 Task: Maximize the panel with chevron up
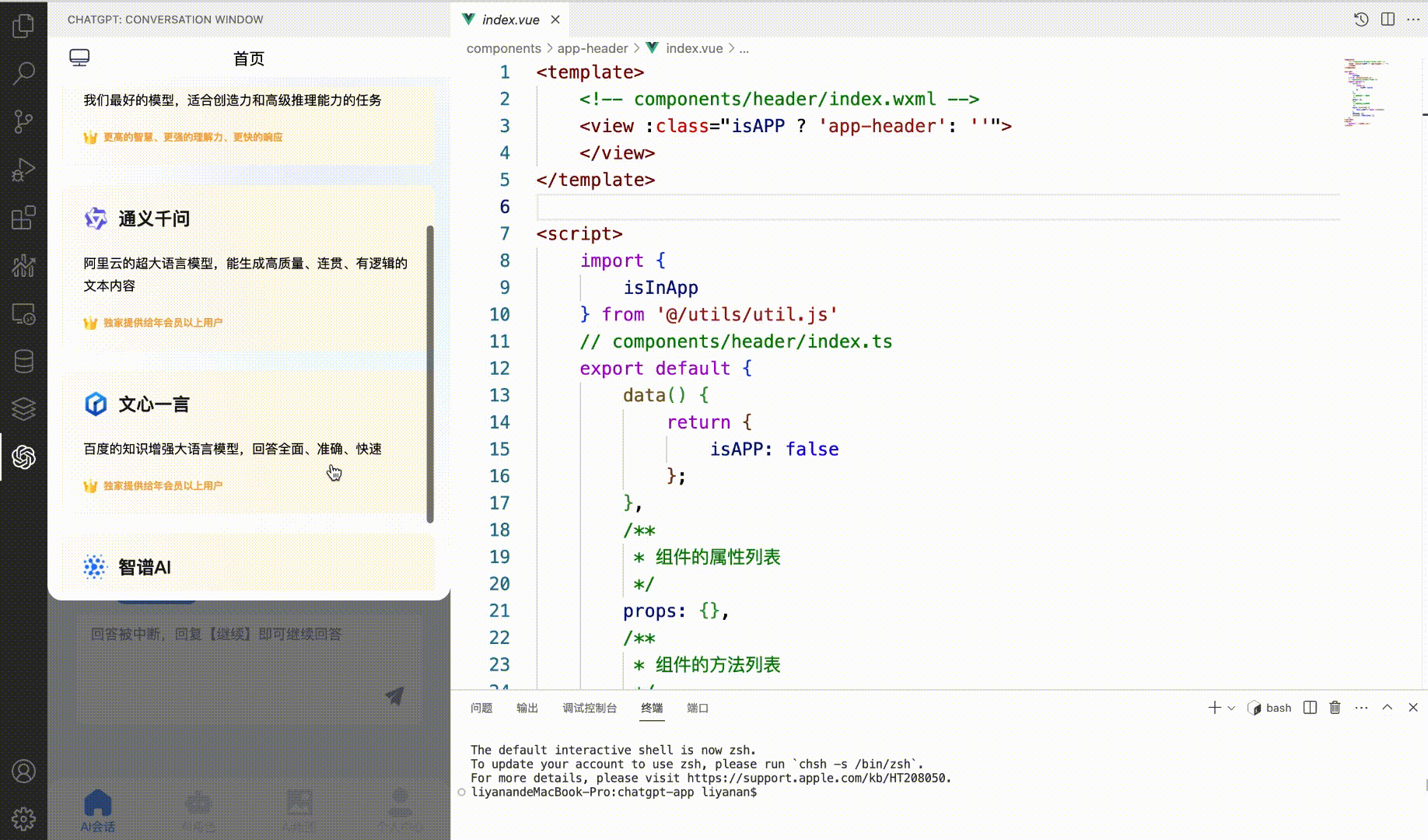coord(1387,707)
